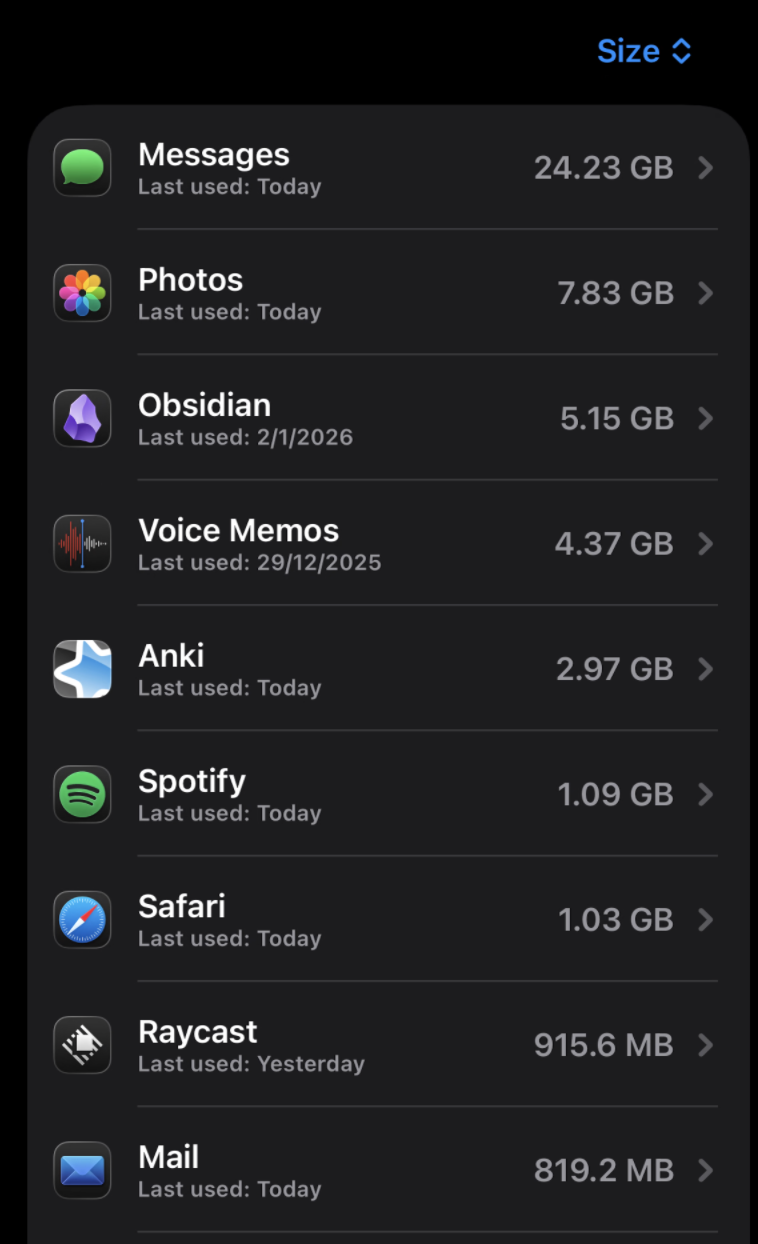The height and width of the screenshot is (1244, 758).
Task: Tap the Spotify app icon
Action: coord(82,794)
